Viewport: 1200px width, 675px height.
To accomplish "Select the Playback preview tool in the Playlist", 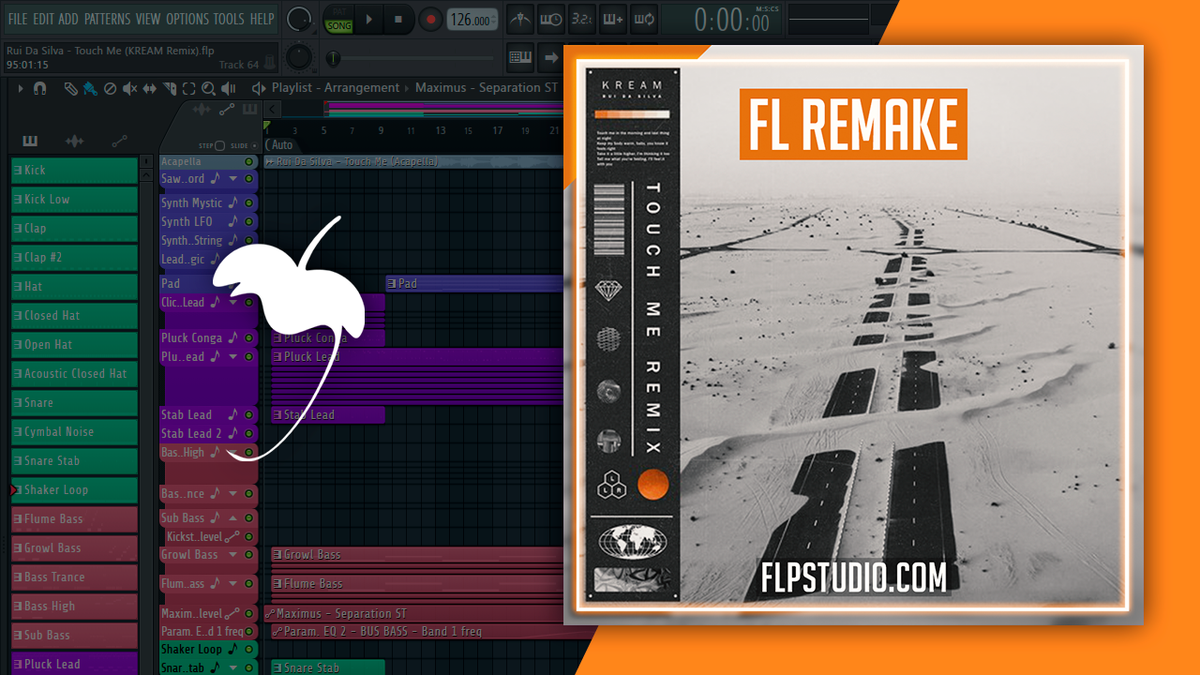I will click(x=227, y=89).
